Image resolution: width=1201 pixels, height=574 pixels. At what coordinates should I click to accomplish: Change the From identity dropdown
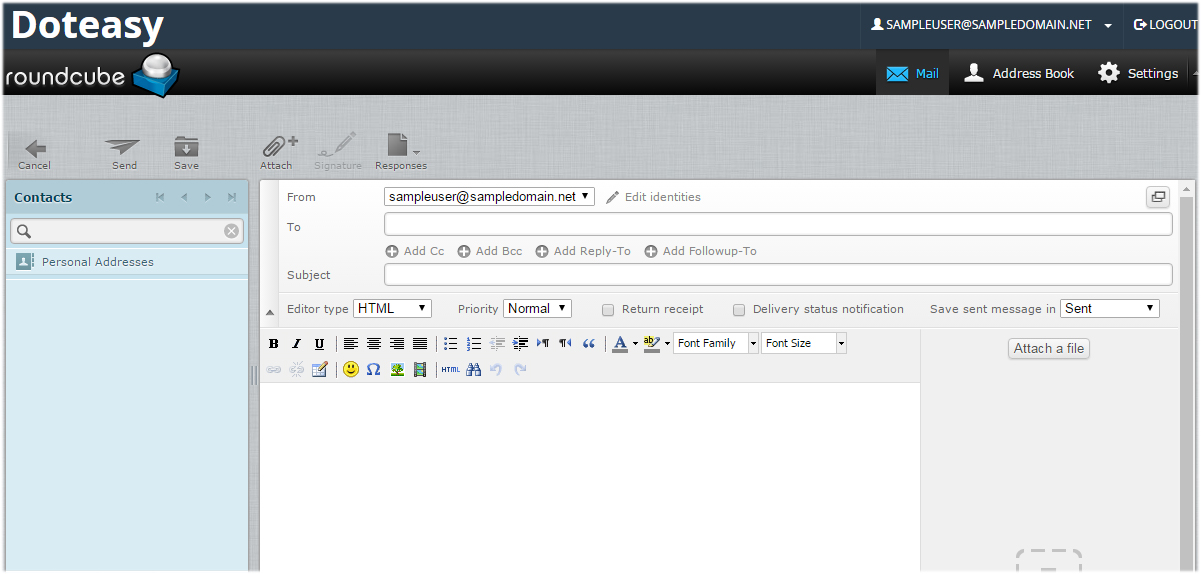[489, 197]
